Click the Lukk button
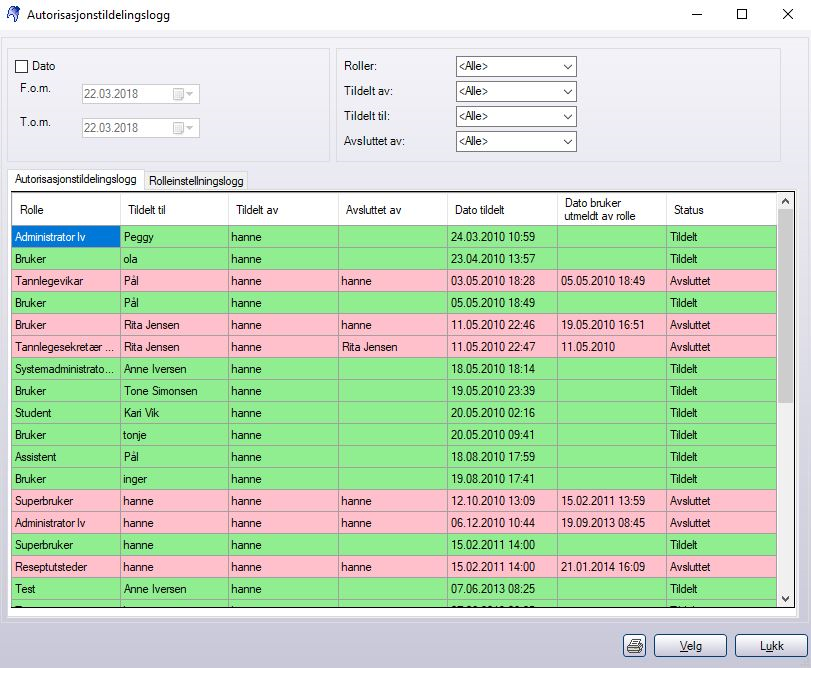The width and height of the screenshot is (814, 673). [x=771, y=645]
